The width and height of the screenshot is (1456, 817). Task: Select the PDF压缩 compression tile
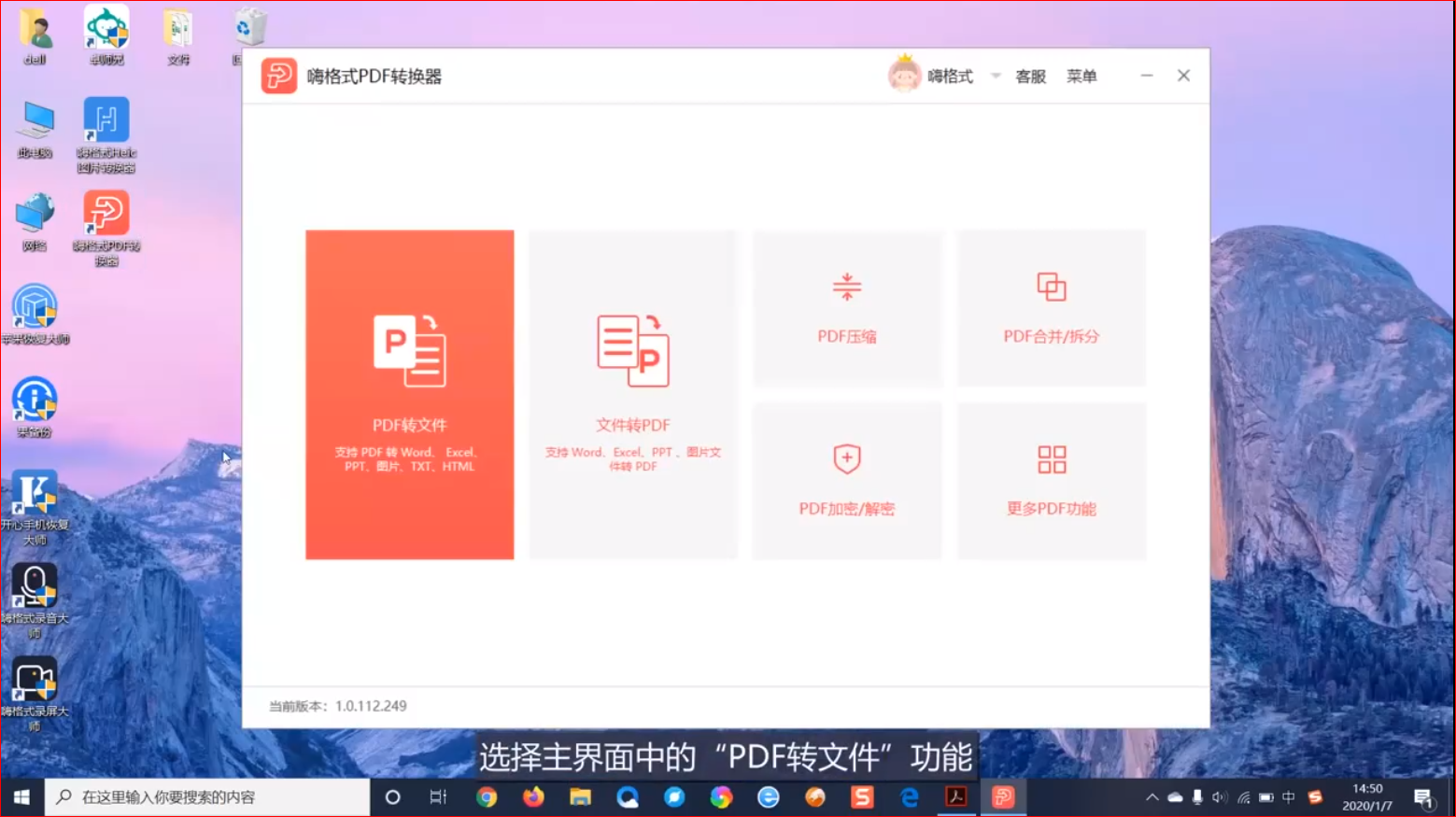click(847, 308)
